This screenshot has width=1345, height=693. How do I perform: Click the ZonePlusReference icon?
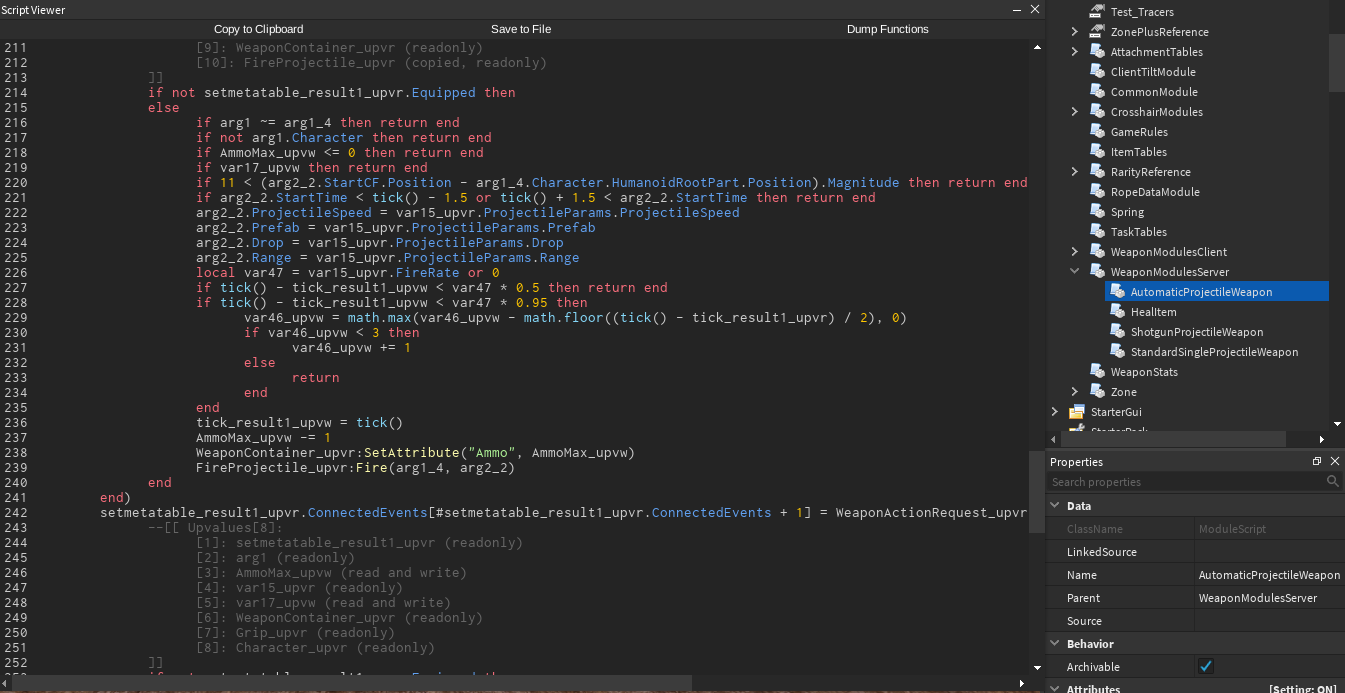[x=1096, y=32]
